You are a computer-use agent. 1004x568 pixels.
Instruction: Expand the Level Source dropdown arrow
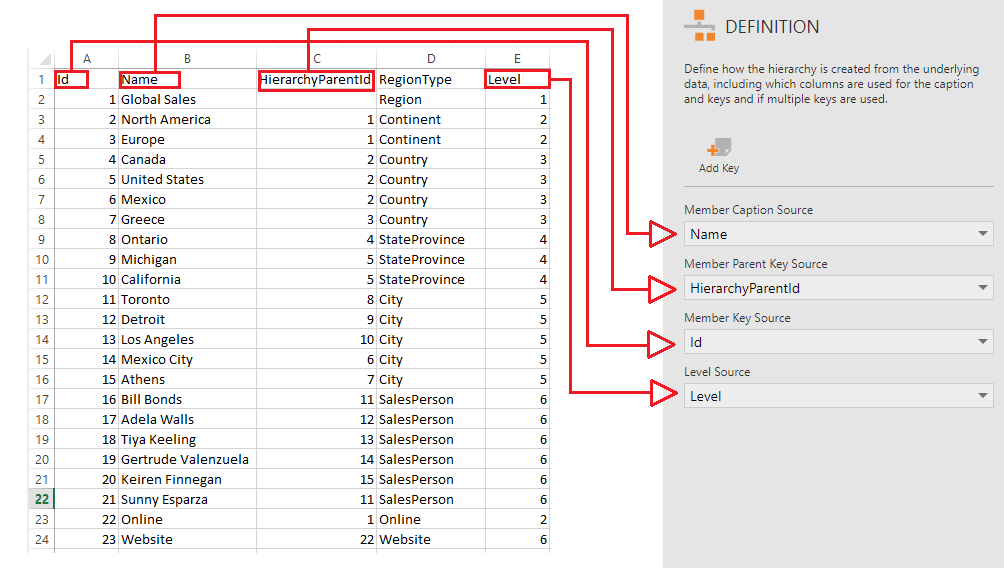tap(982, 396)
